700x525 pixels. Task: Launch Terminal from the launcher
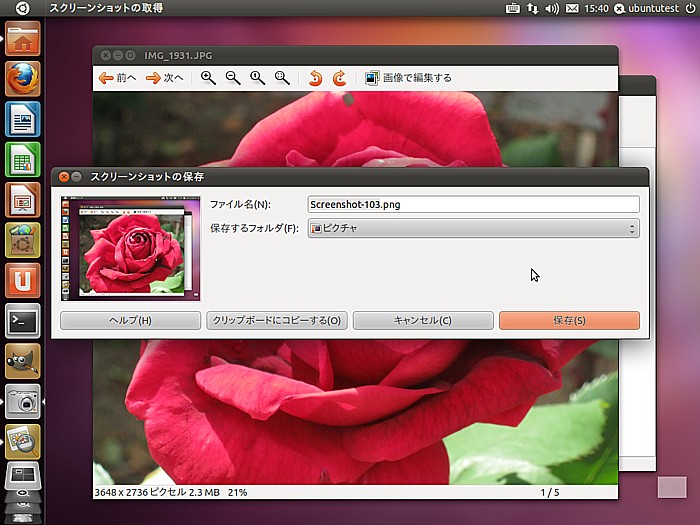[x=23, y=321]
